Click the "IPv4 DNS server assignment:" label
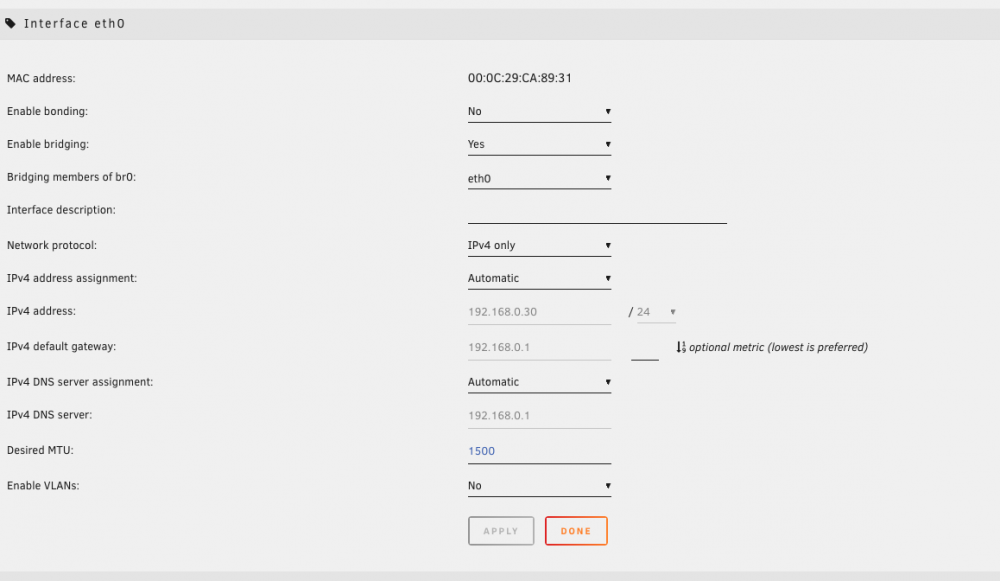This screenshot has width=1000, height=581. pos(80,382)
